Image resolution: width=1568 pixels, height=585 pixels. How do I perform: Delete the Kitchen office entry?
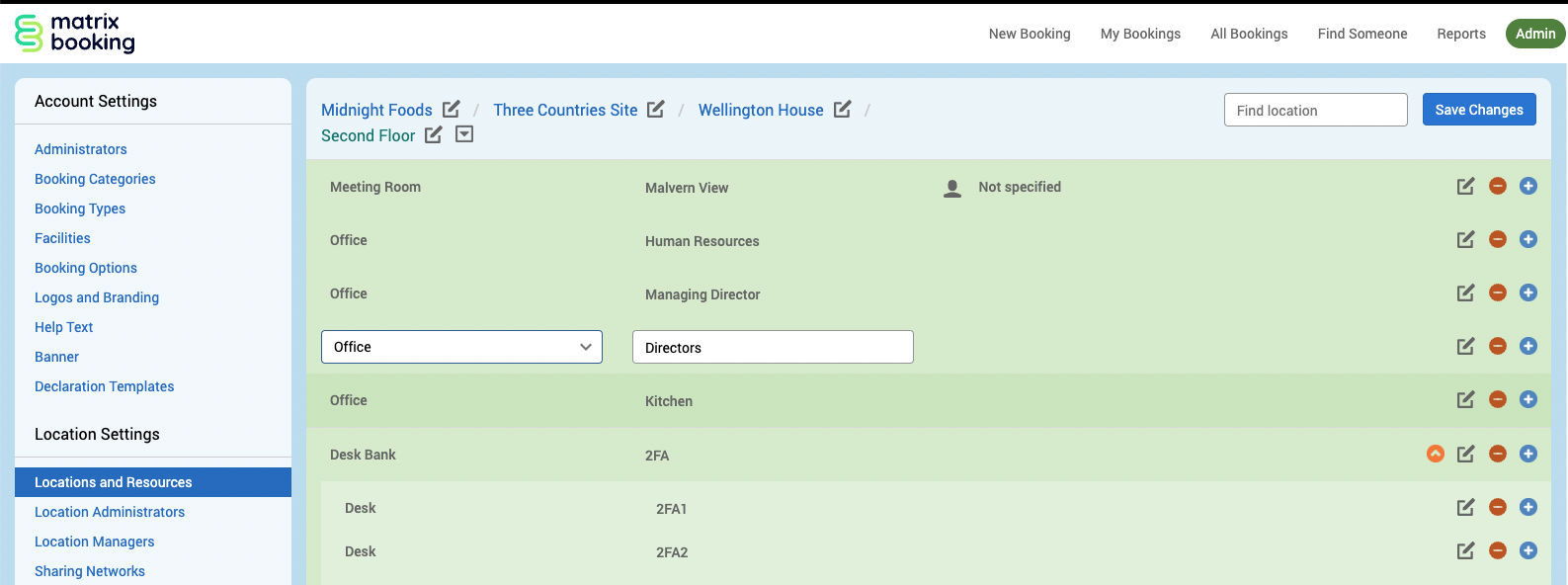pos(1498,400)
